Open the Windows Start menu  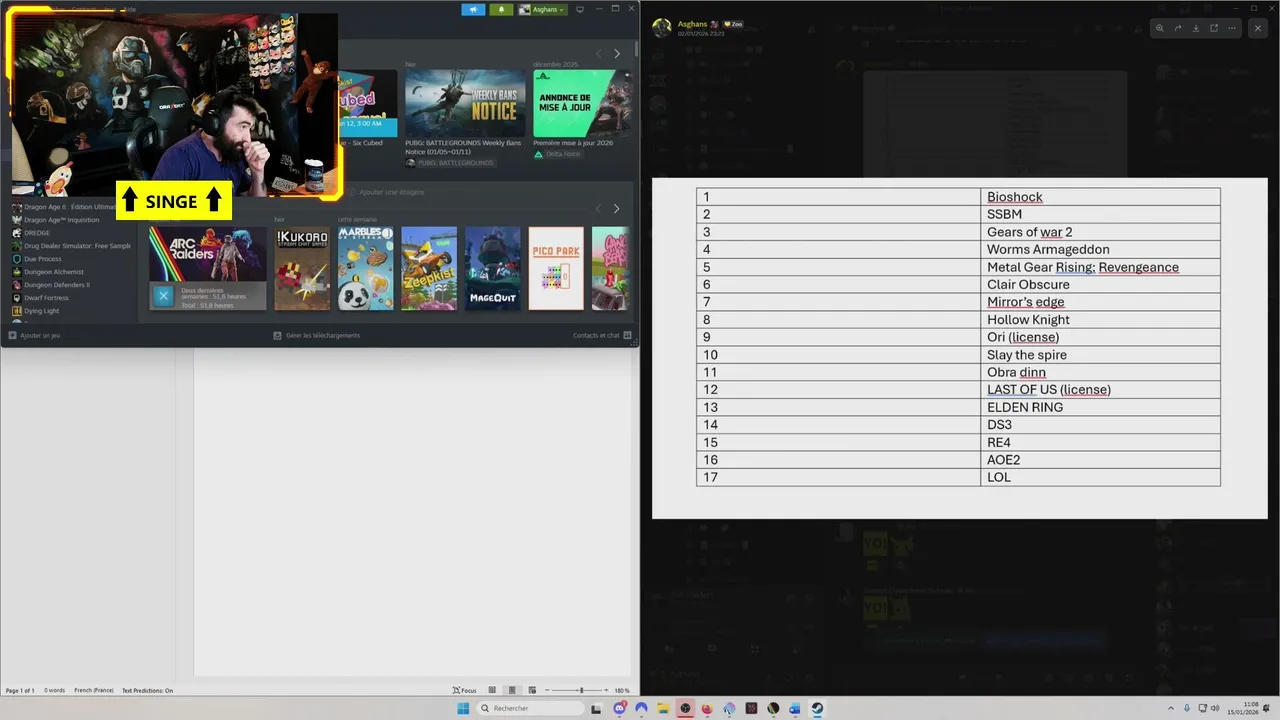464,708
